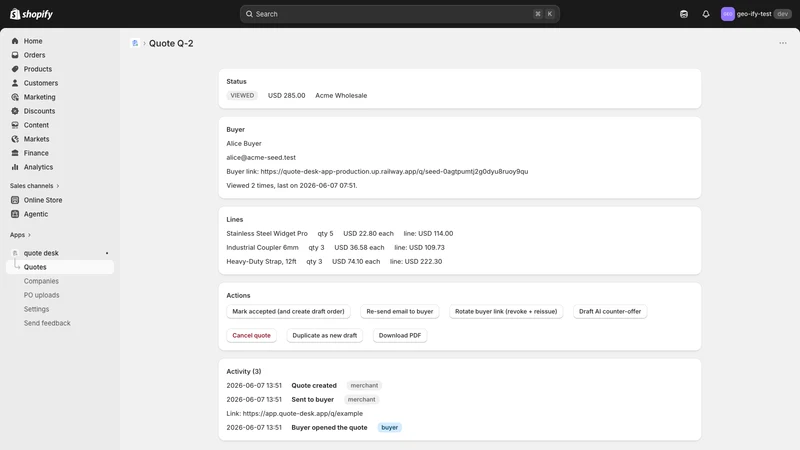Click Rotate buyer link (revoke + reissue)
This screenshot has height=450, width=800.
[506, 311]
